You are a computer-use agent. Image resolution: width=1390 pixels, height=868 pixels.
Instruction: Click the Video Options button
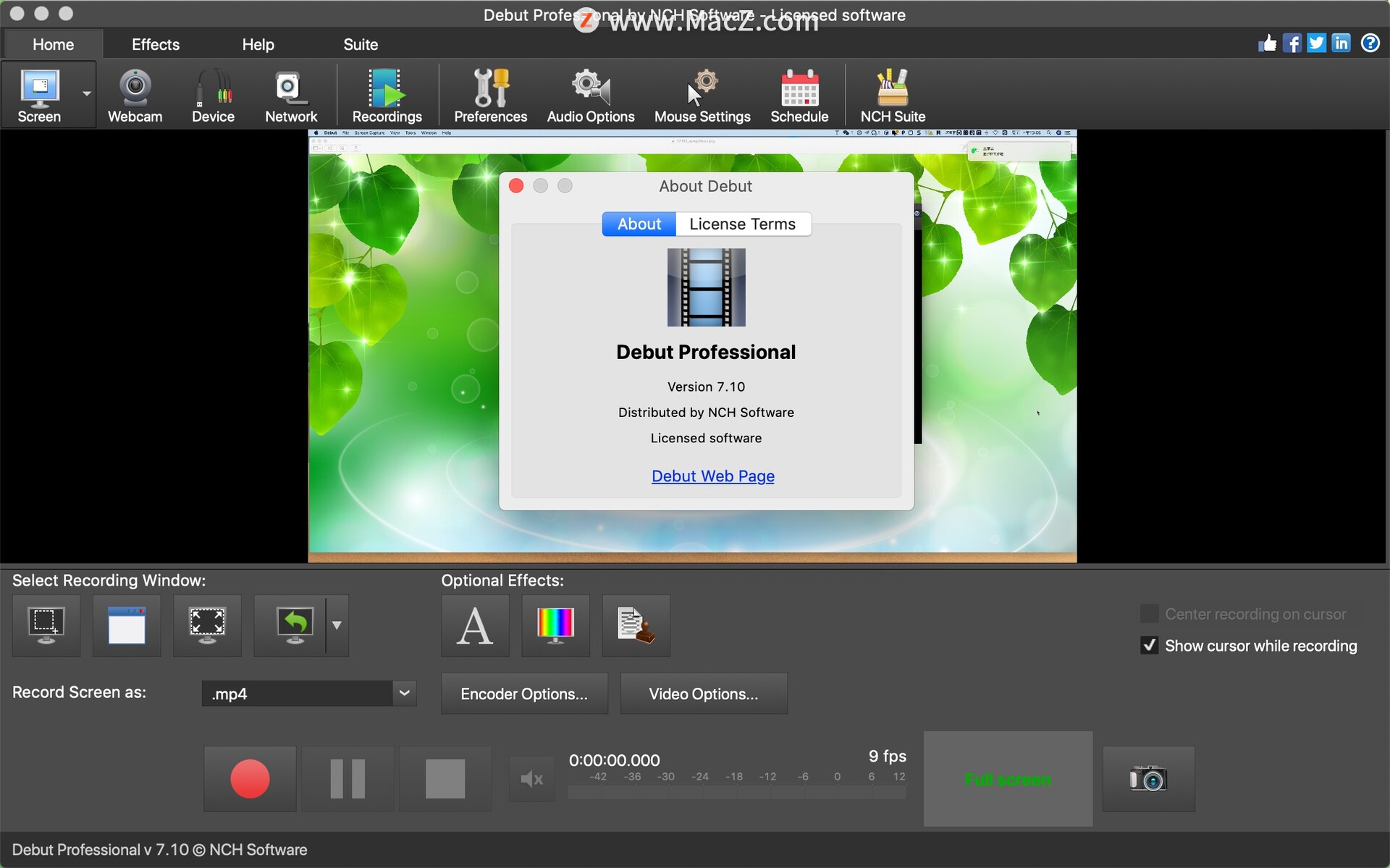point(704,694)
